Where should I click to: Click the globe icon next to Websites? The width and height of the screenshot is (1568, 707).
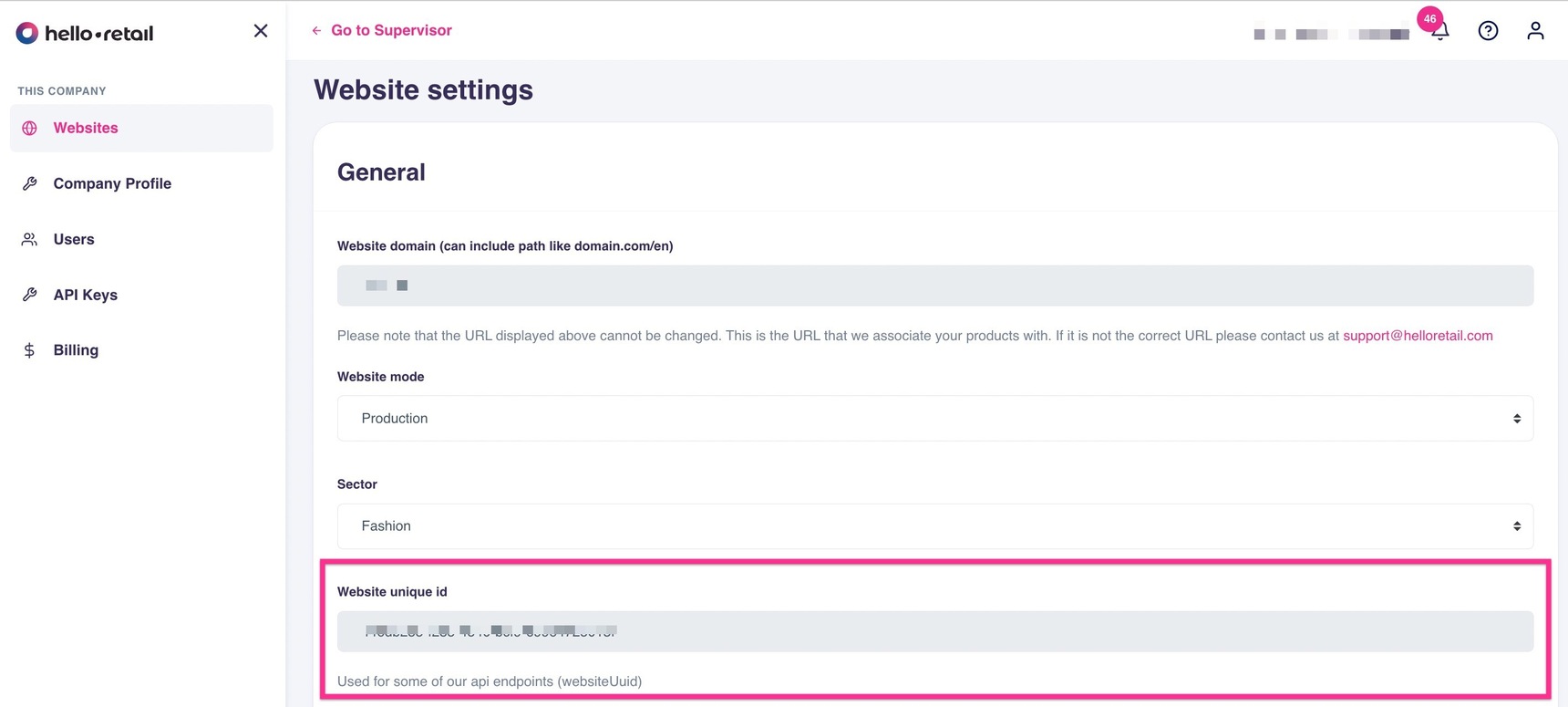point(30,129)
